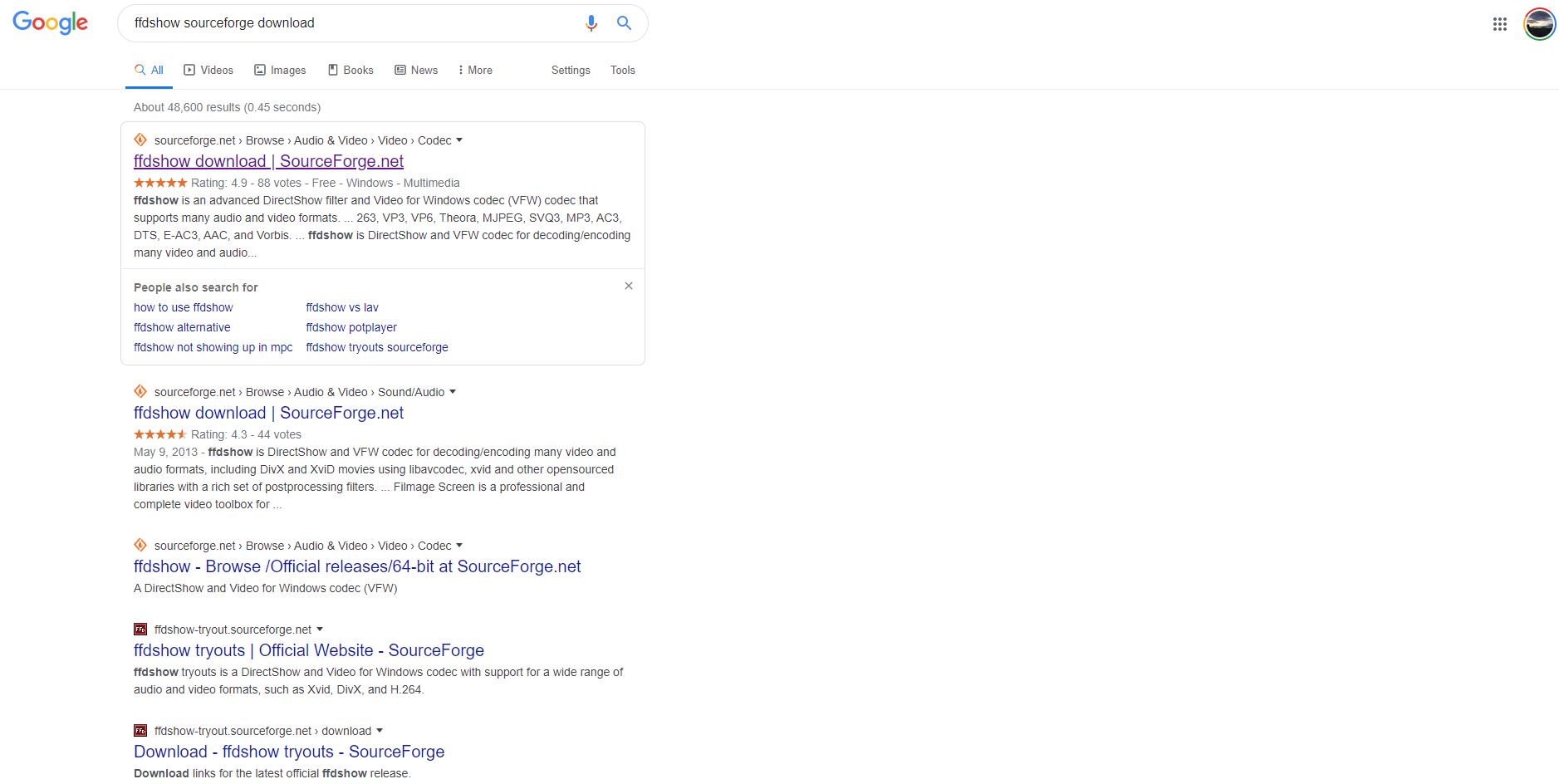1559x784 pixels.
Task: Open ffdshow tryouts Official Website link
Action: 309,650
